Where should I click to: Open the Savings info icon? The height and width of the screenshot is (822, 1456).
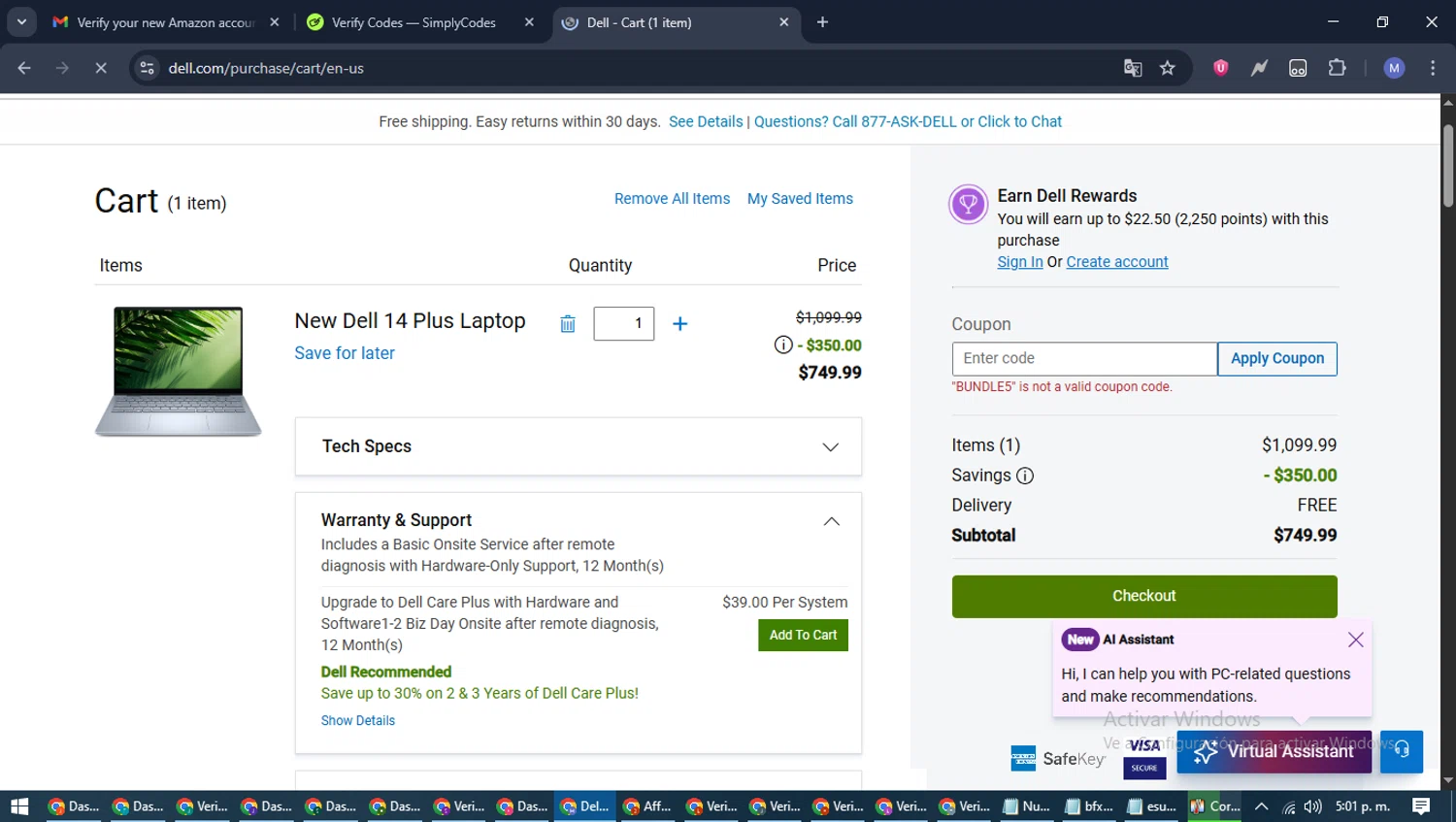[x=1025, y=476]
